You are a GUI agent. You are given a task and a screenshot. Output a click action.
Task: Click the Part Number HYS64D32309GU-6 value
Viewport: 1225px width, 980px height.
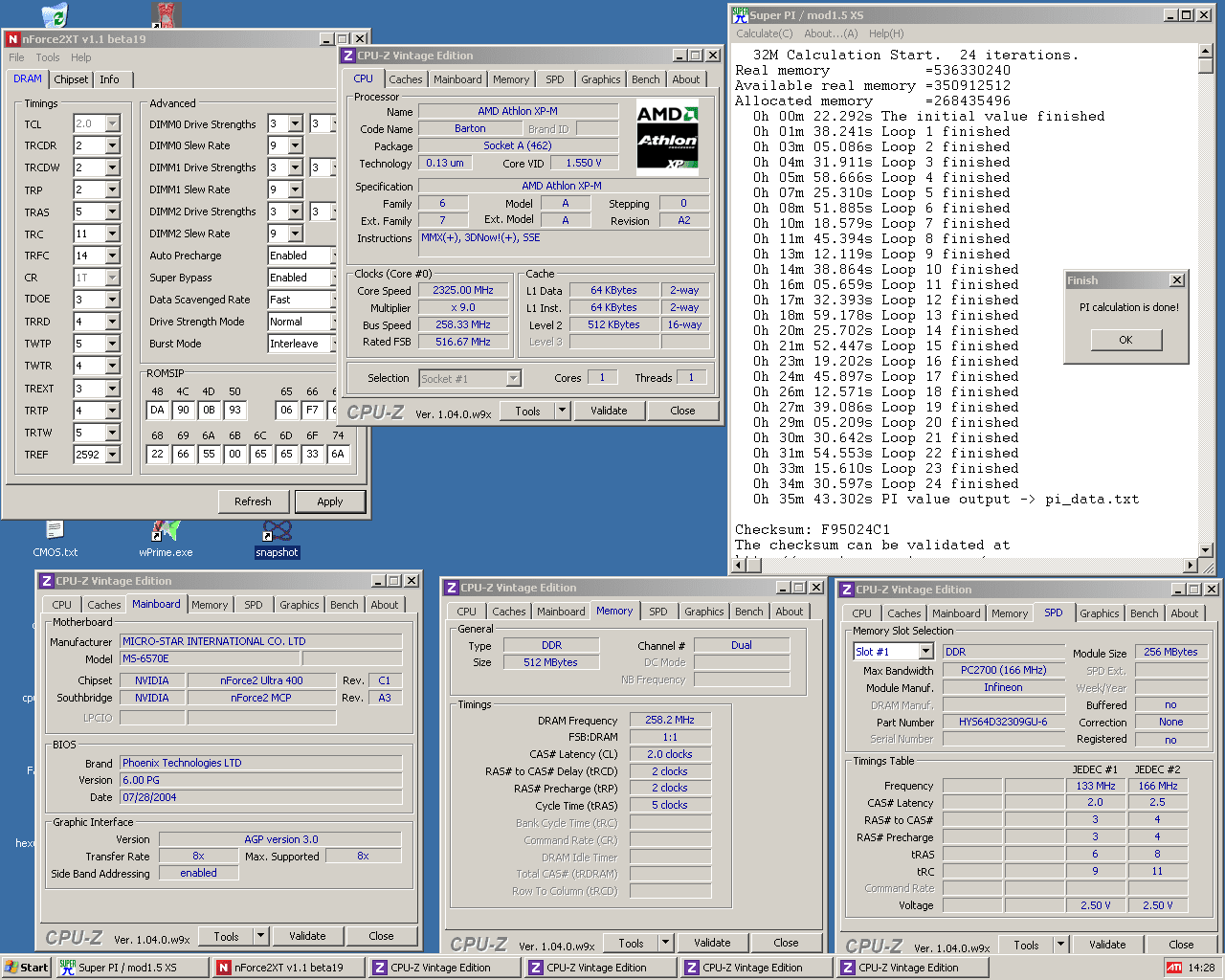pyautogui.click(x=1003, y=722)
